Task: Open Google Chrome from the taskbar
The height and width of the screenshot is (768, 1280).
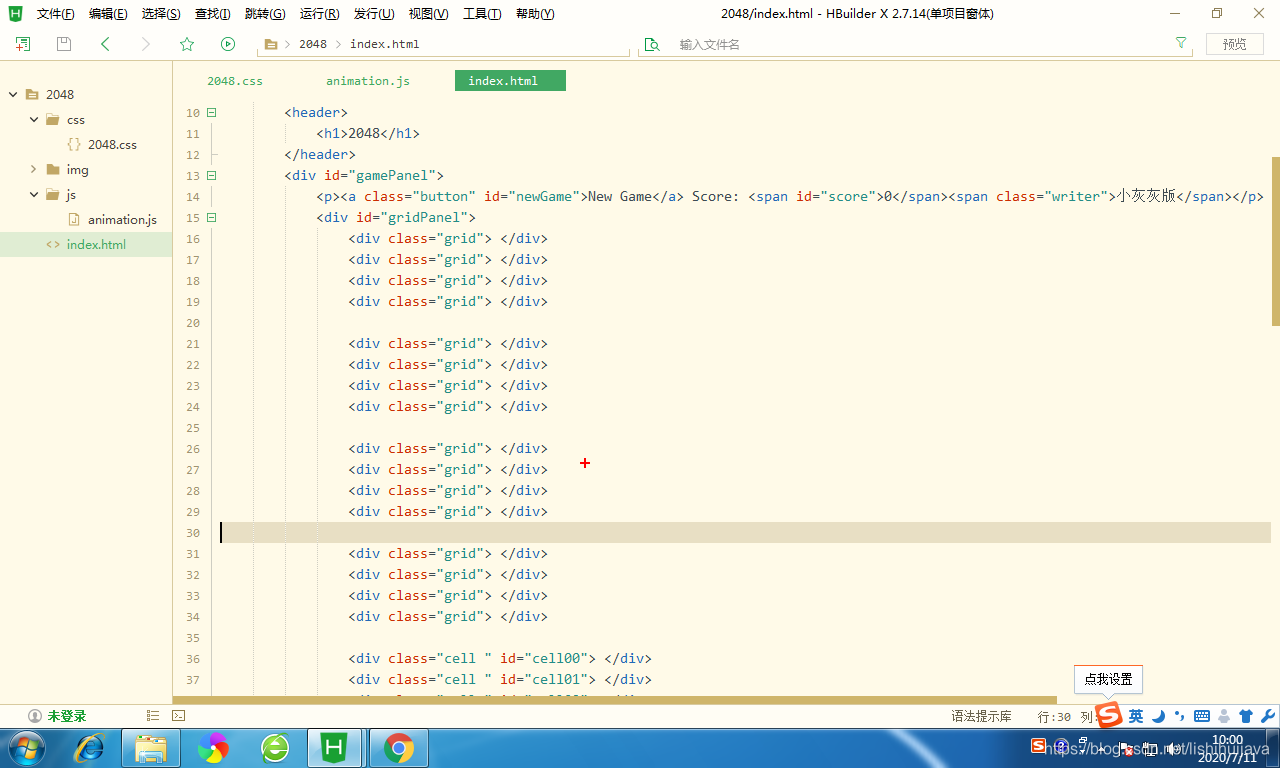Action: [399, 747]
